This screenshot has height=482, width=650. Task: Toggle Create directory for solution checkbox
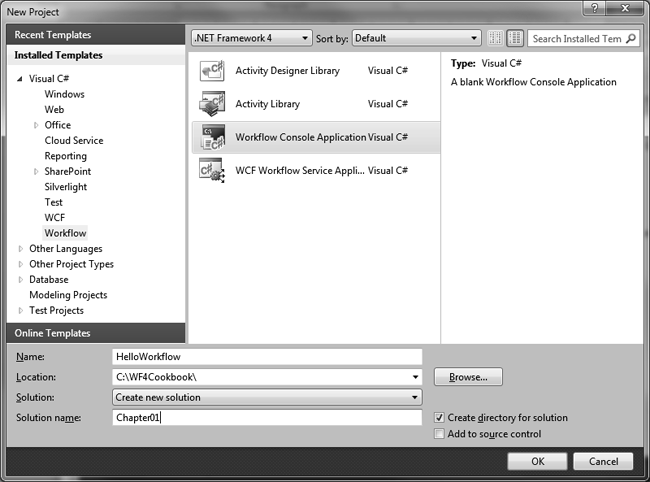pos(439,417)
